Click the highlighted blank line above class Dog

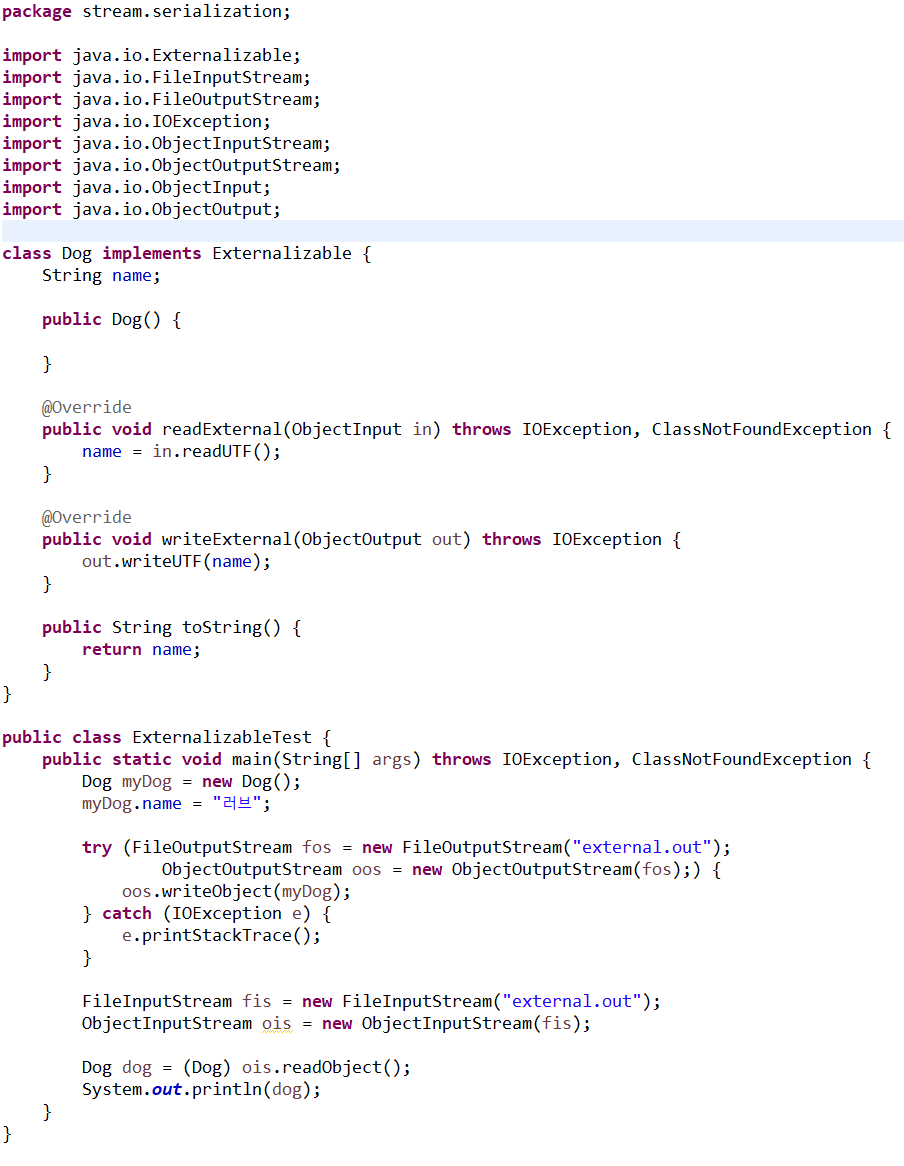(453, 231)
